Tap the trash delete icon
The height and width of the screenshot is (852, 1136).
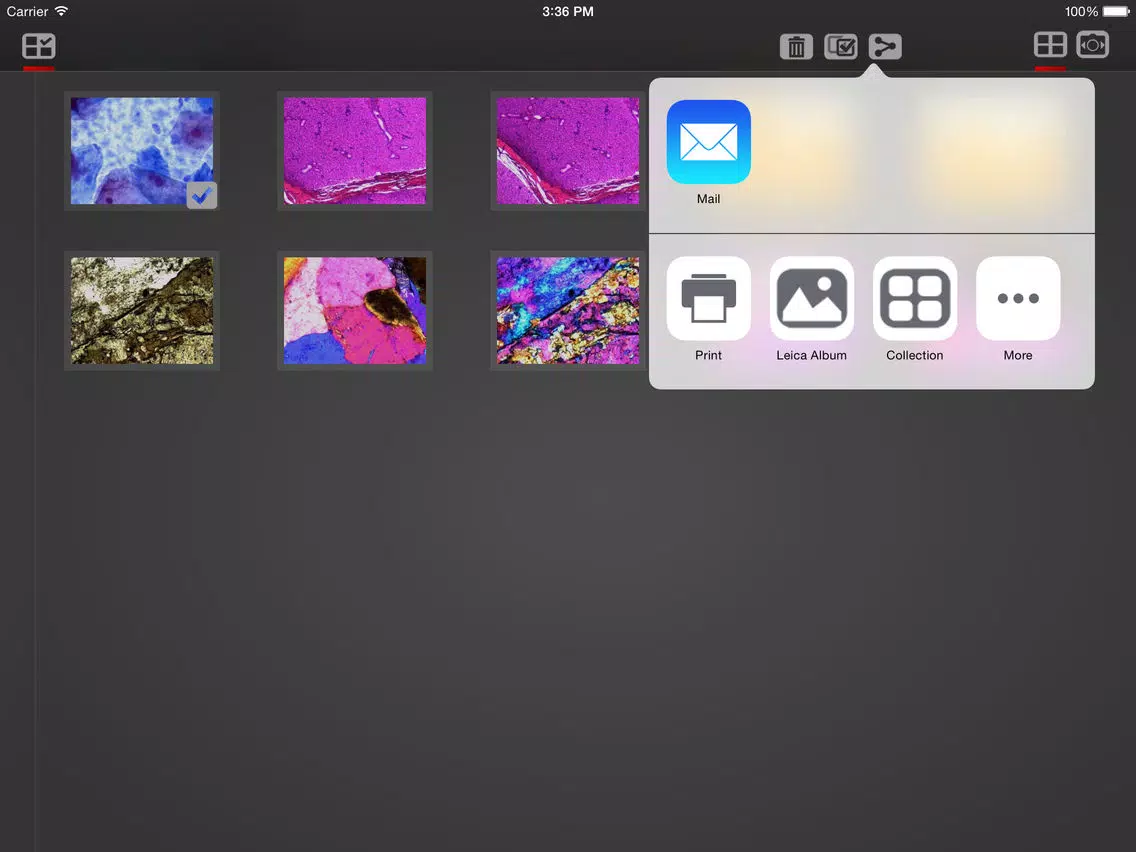(x=795, y=47)
